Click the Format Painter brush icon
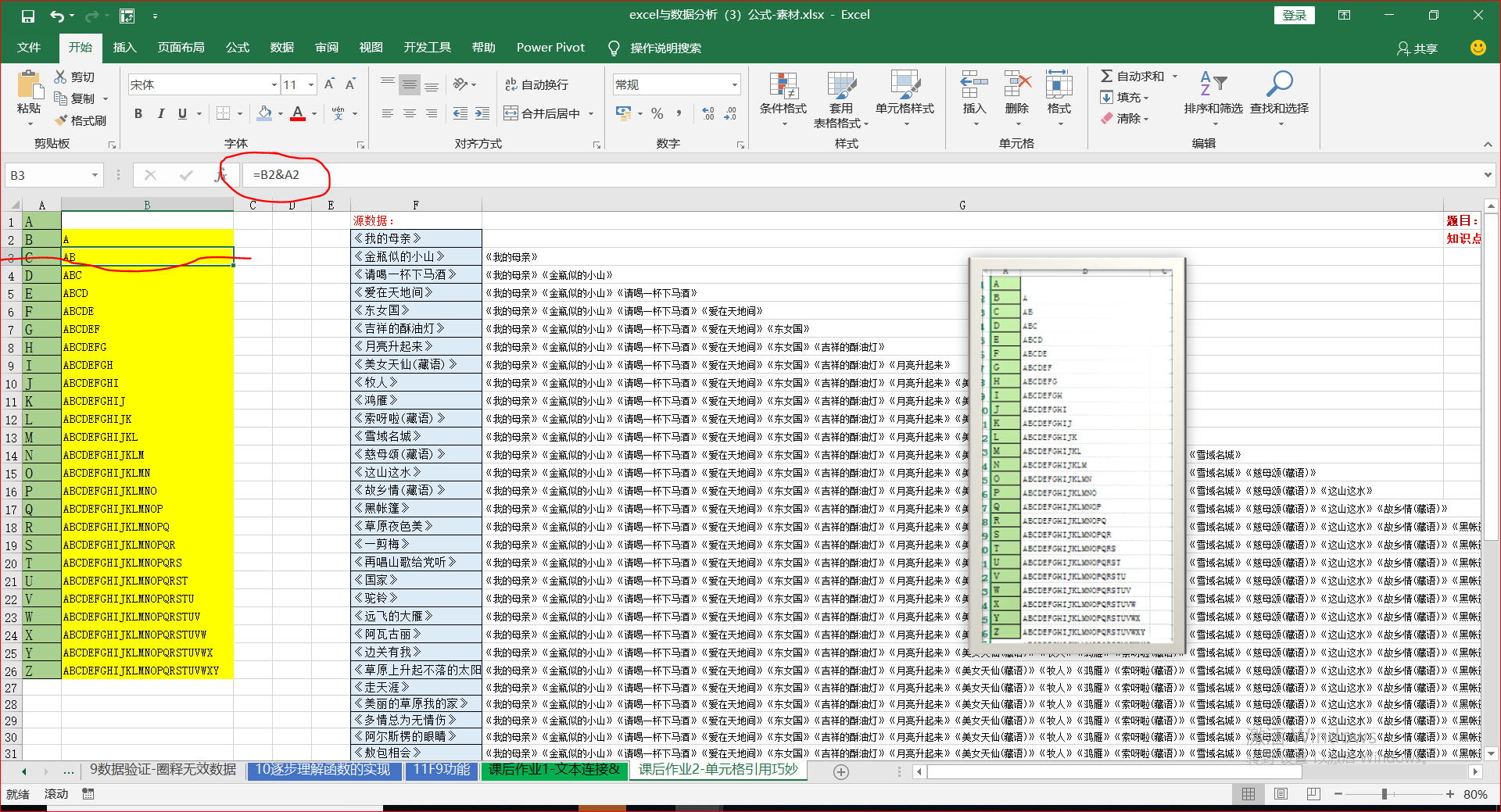The width and height of the screenshot is (1501, 812). point(61,120)
